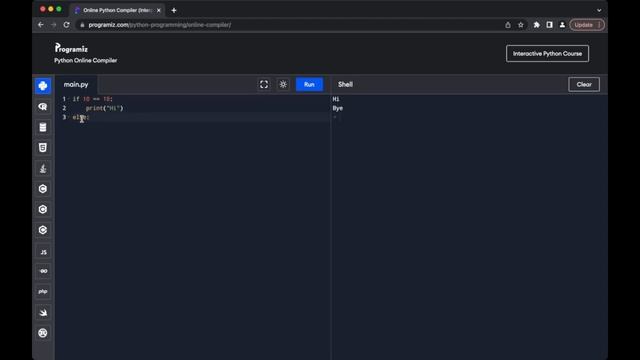The width and height of the screenshot is (640, 360).
Task: Reload the page with the refresh icon
Action: pos(67,25)
